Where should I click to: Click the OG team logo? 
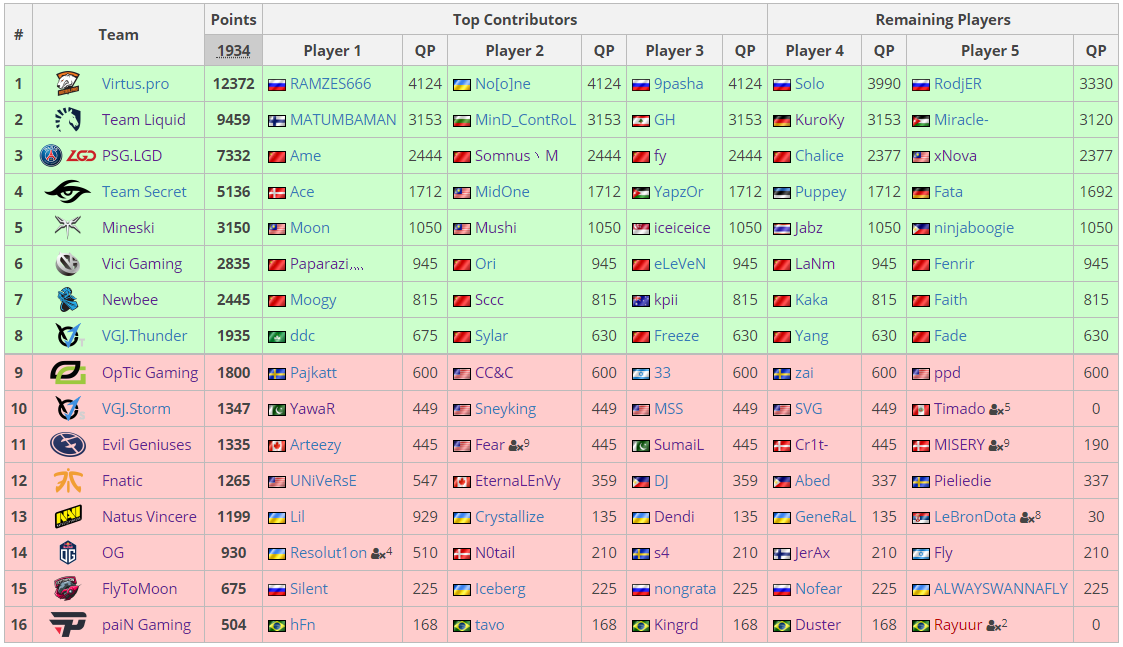point(68,553)
